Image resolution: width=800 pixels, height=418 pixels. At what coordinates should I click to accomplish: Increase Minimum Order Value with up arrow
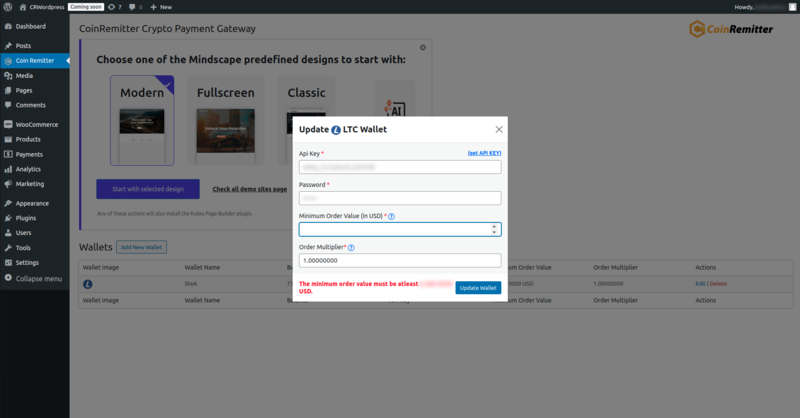point(494,227)
